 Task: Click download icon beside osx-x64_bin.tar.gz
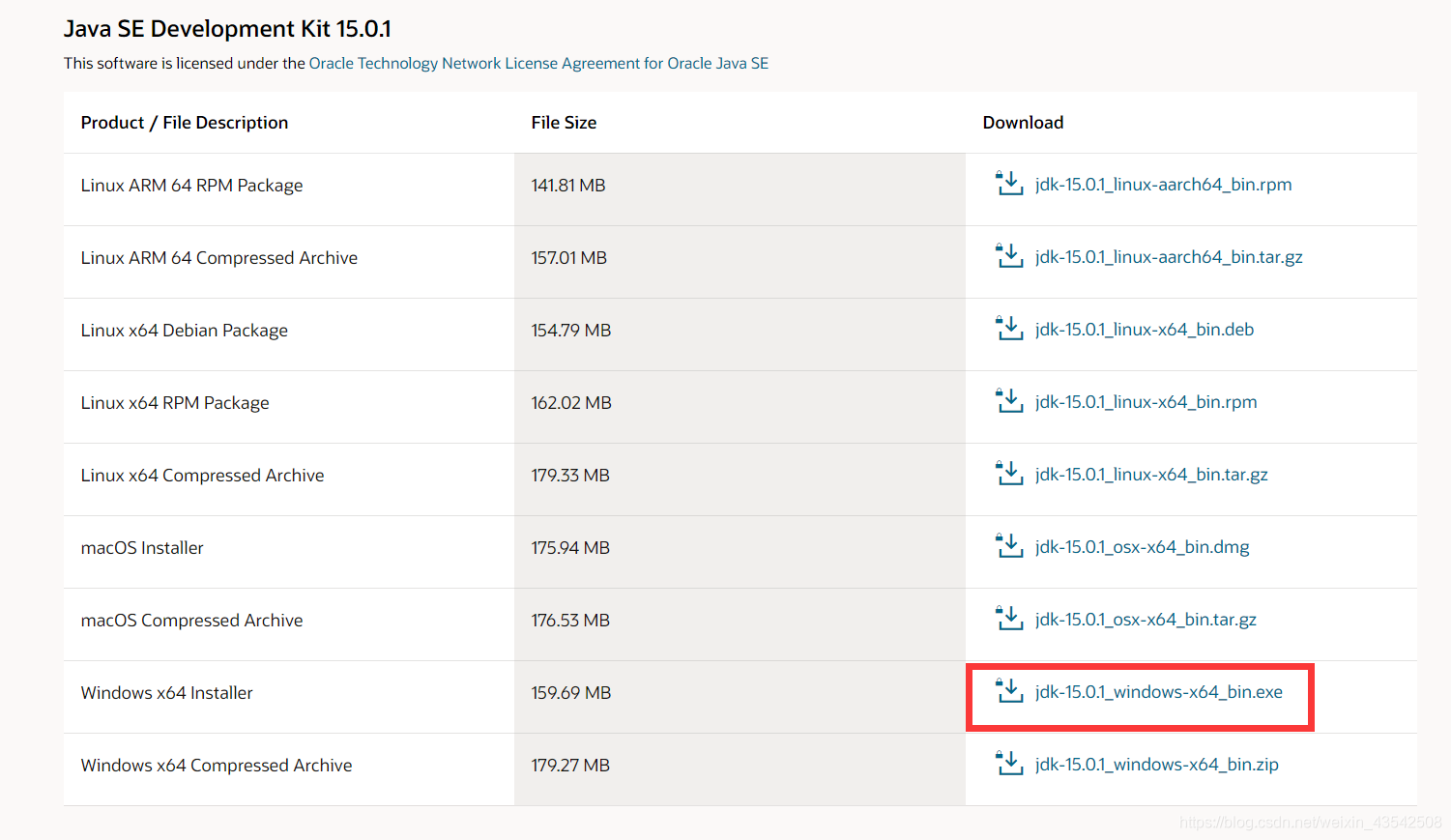click(x=1009, y=619)
